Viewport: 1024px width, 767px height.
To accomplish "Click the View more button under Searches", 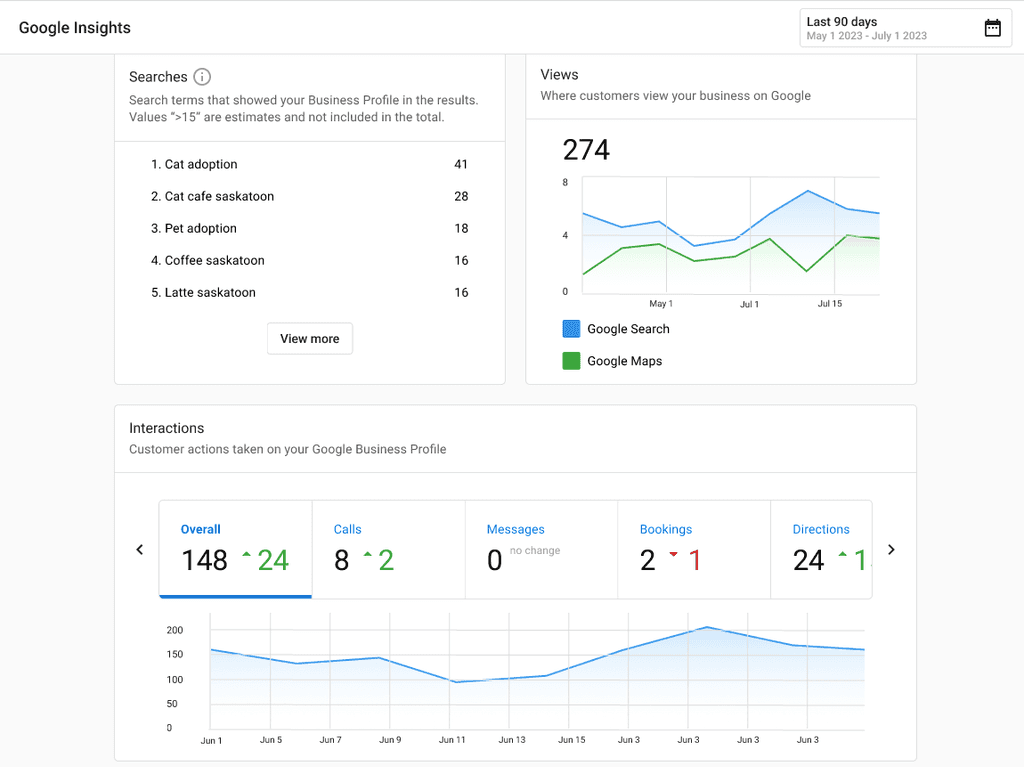I will (309, 338).
